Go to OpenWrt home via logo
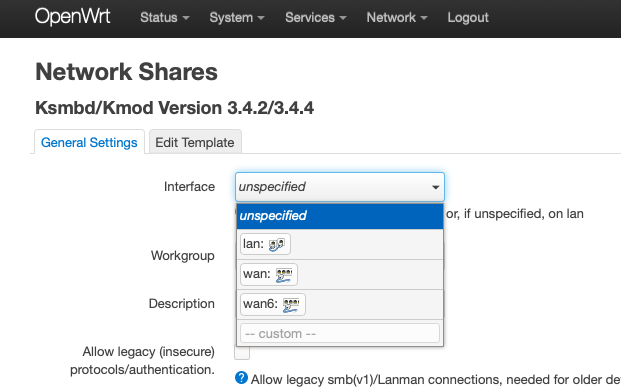Screen dimensions: 621x388 [x=72, y=17]
